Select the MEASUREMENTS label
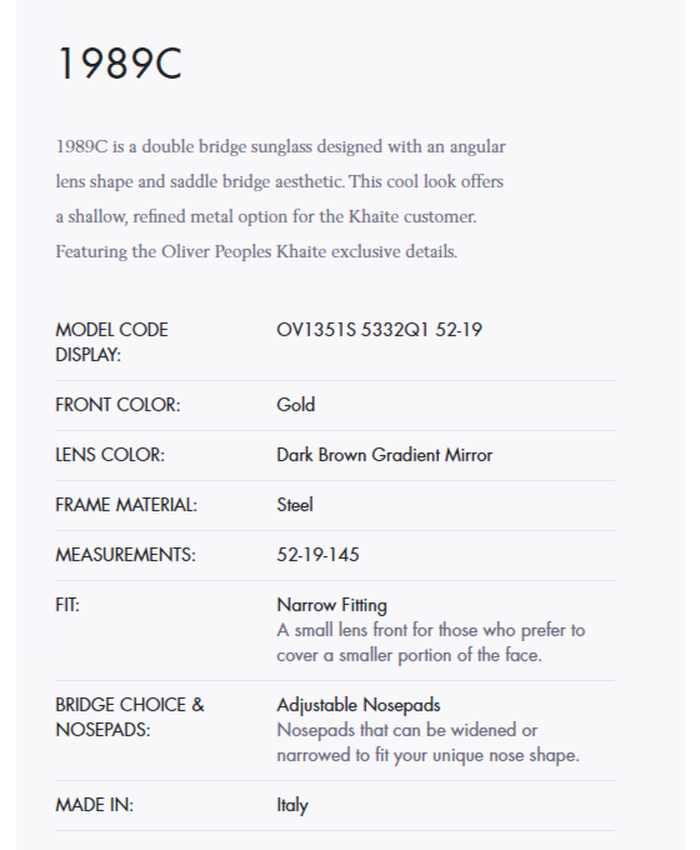The image size is (700, 850). pyautogui.click(x=125, y=555)
